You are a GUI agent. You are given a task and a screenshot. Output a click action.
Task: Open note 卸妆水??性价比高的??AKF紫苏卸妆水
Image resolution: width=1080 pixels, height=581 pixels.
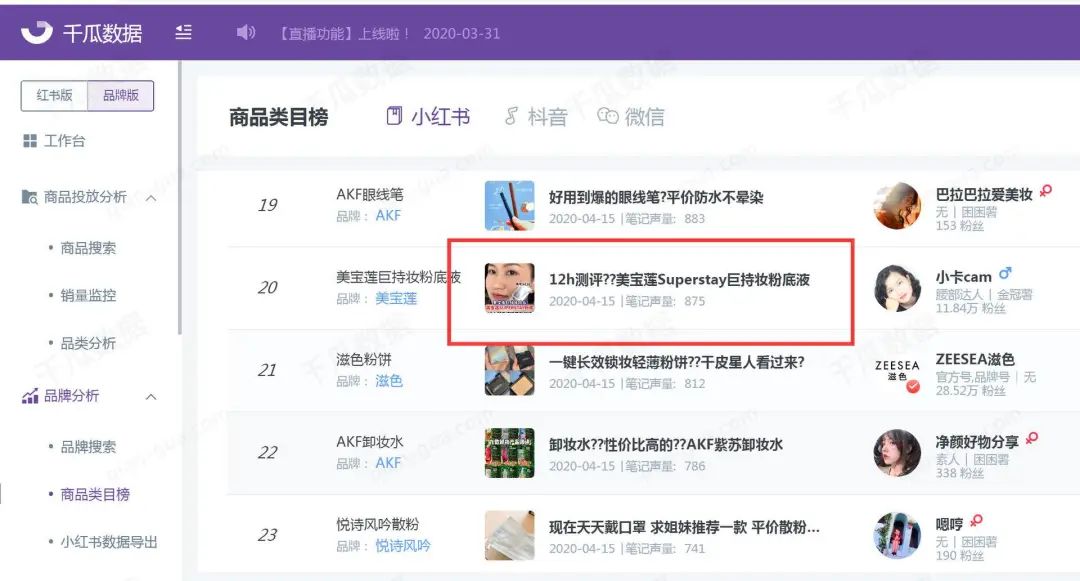[x=665, y=445]
